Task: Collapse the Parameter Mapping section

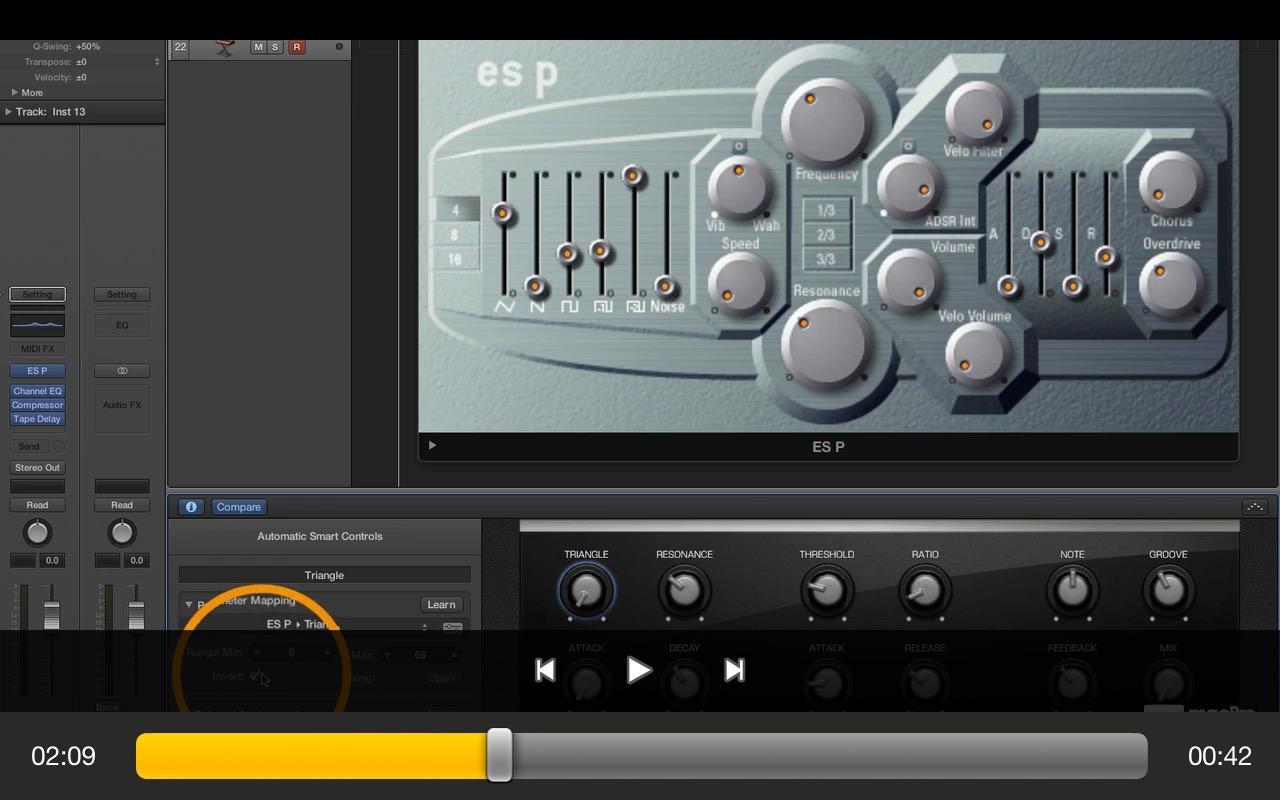Action: coord(188,604)
